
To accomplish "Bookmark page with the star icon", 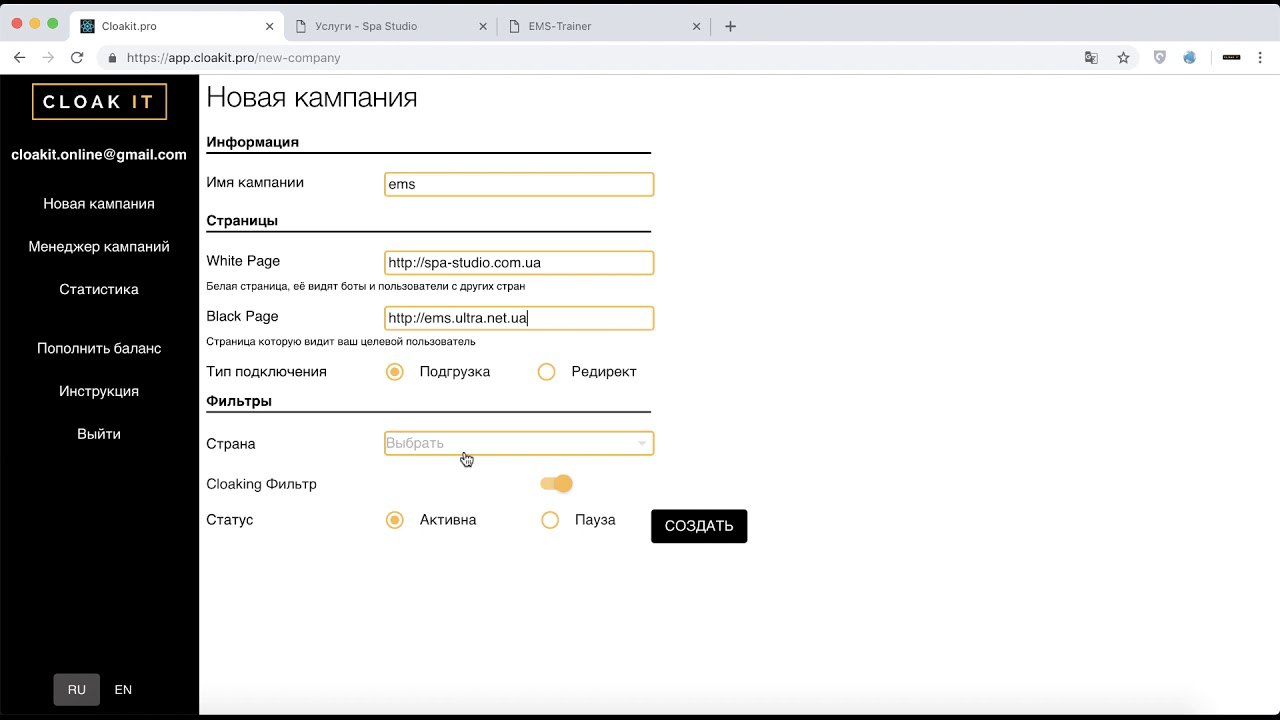I will (1123, 58).
